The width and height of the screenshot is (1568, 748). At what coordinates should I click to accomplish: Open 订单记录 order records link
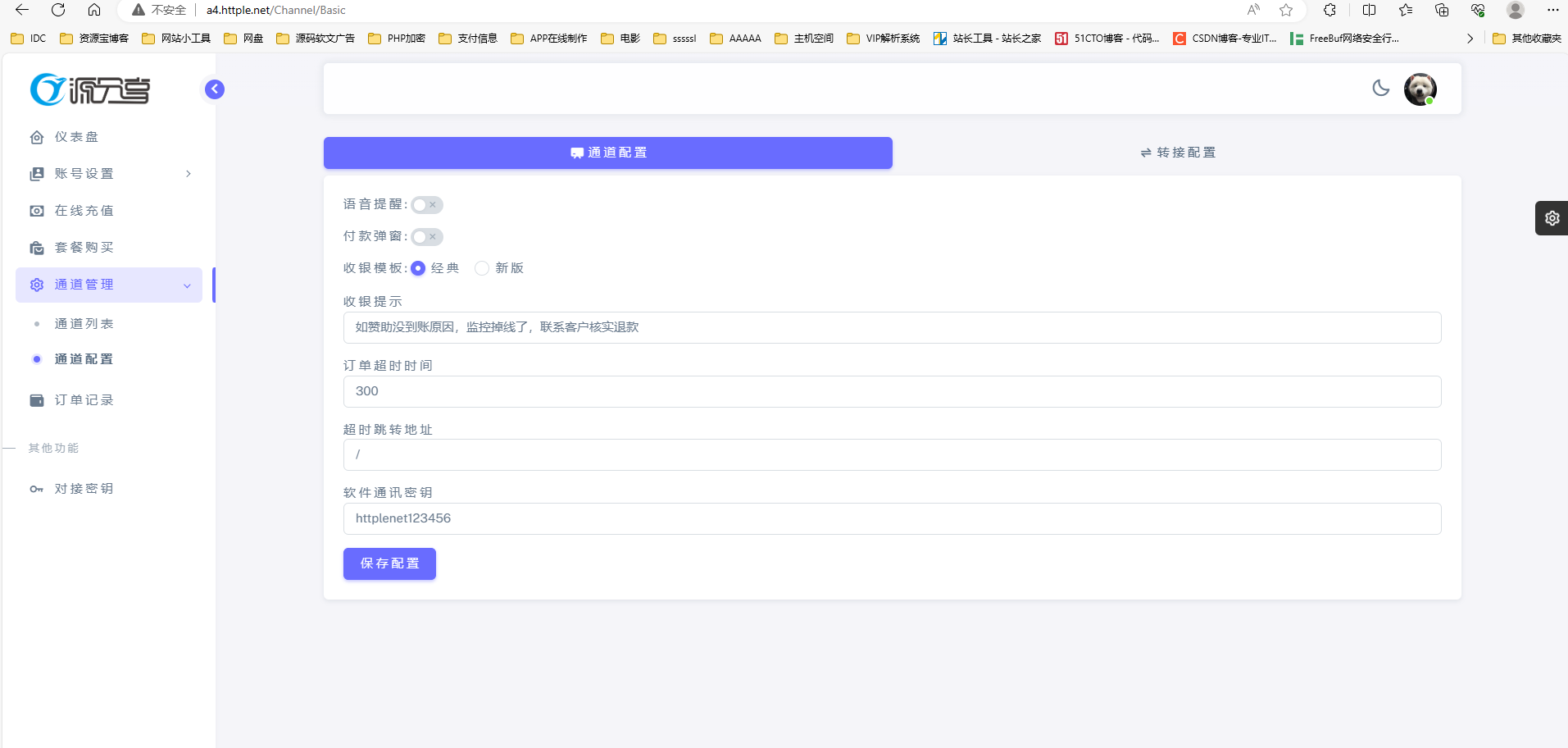coord(84,400)
